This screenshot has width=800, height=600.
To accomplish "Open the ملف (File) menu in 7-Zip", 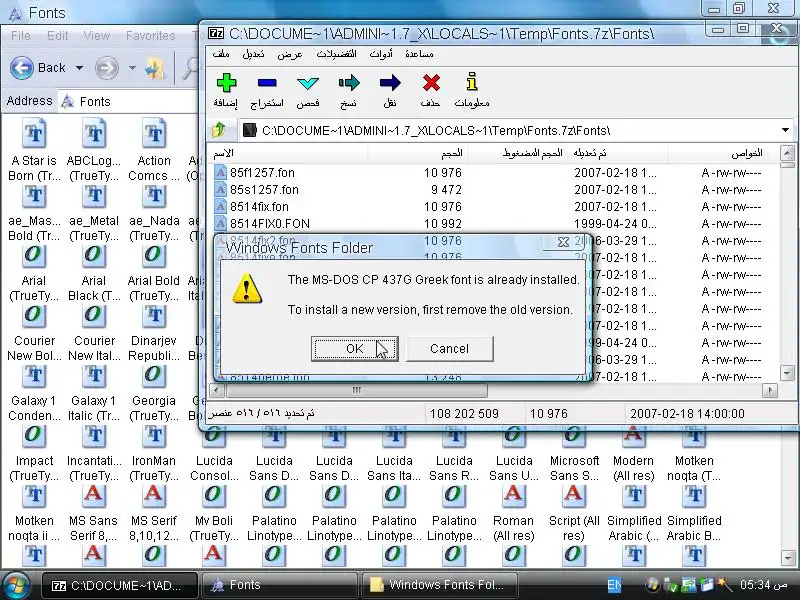I will click(x=220, y=54).
